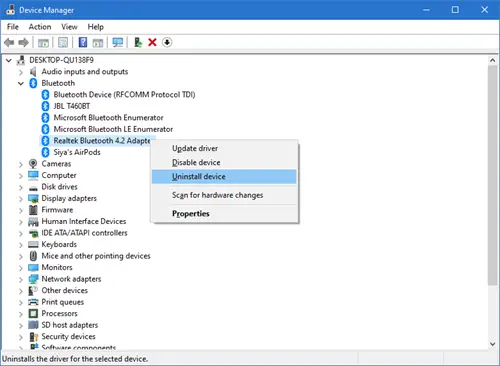Click the red X Uninstall device toolbar icon

pyautogui.click(x=152, y=42)
